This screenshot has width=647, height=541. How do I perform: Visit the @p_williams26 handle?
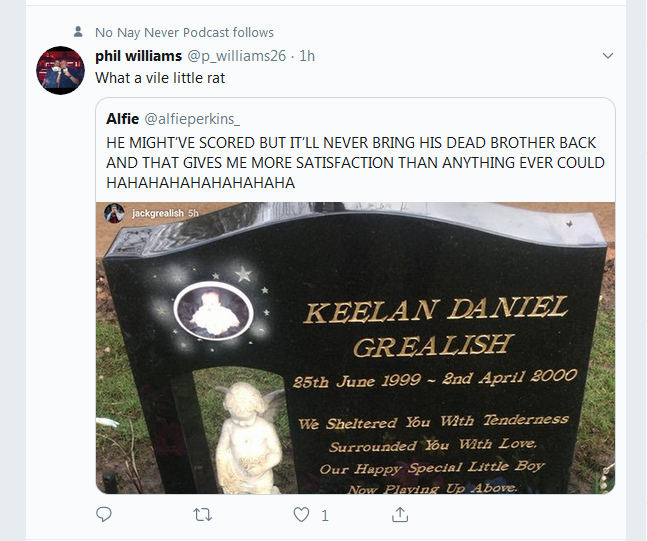pyautogui.click(x=237, y=56)
